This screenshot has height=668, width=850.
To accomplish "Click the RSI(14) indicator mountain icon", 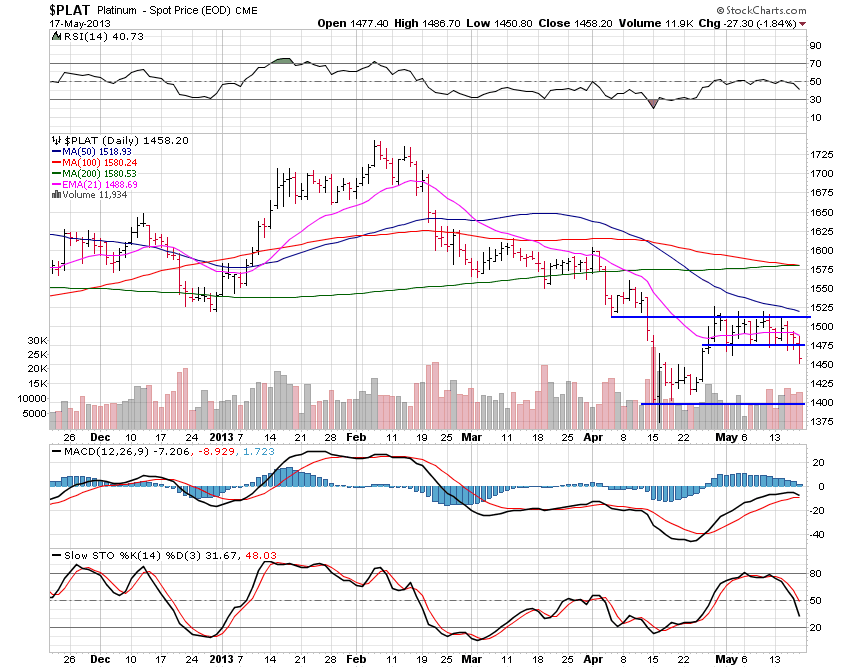I will pyautogui.click(x=55, y=37).
